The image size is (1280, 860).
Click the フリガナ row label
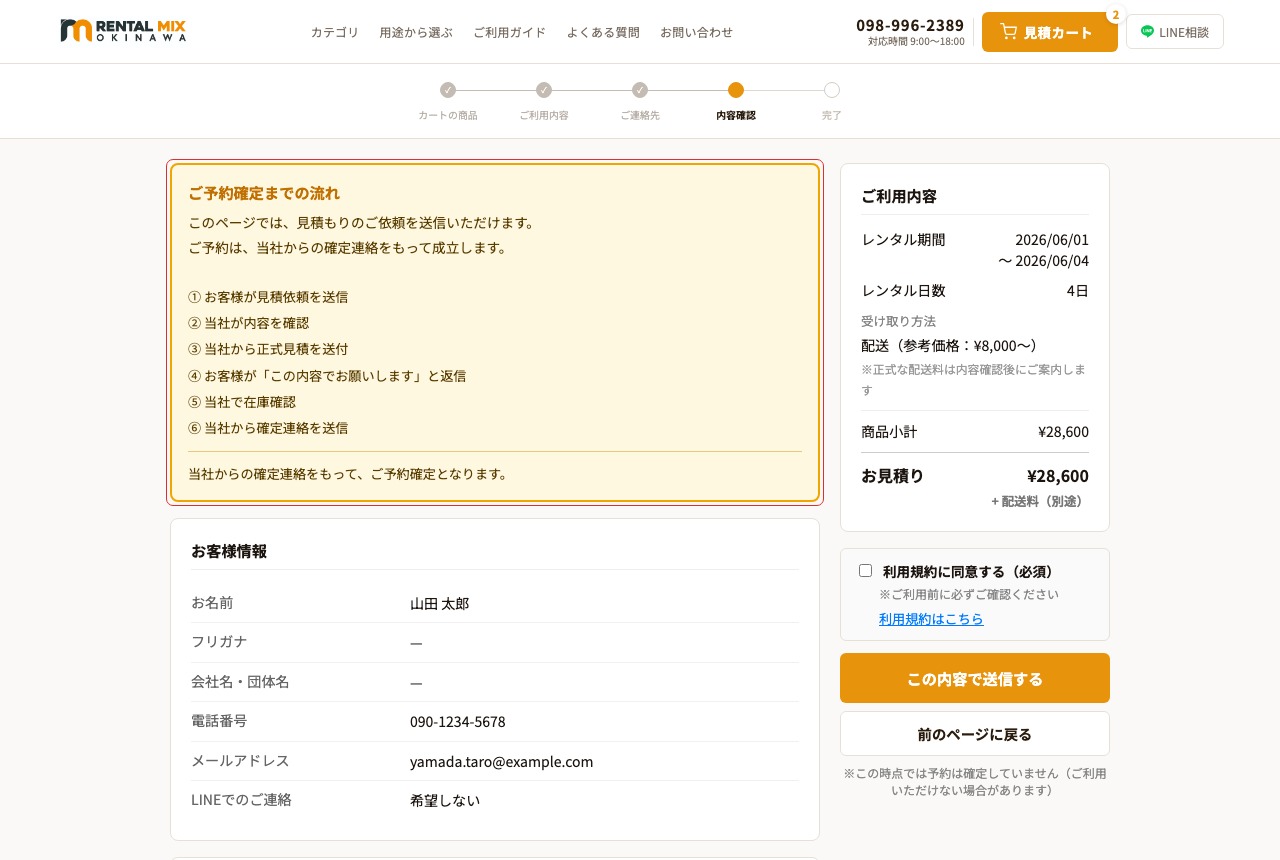(x=219, y=642)
